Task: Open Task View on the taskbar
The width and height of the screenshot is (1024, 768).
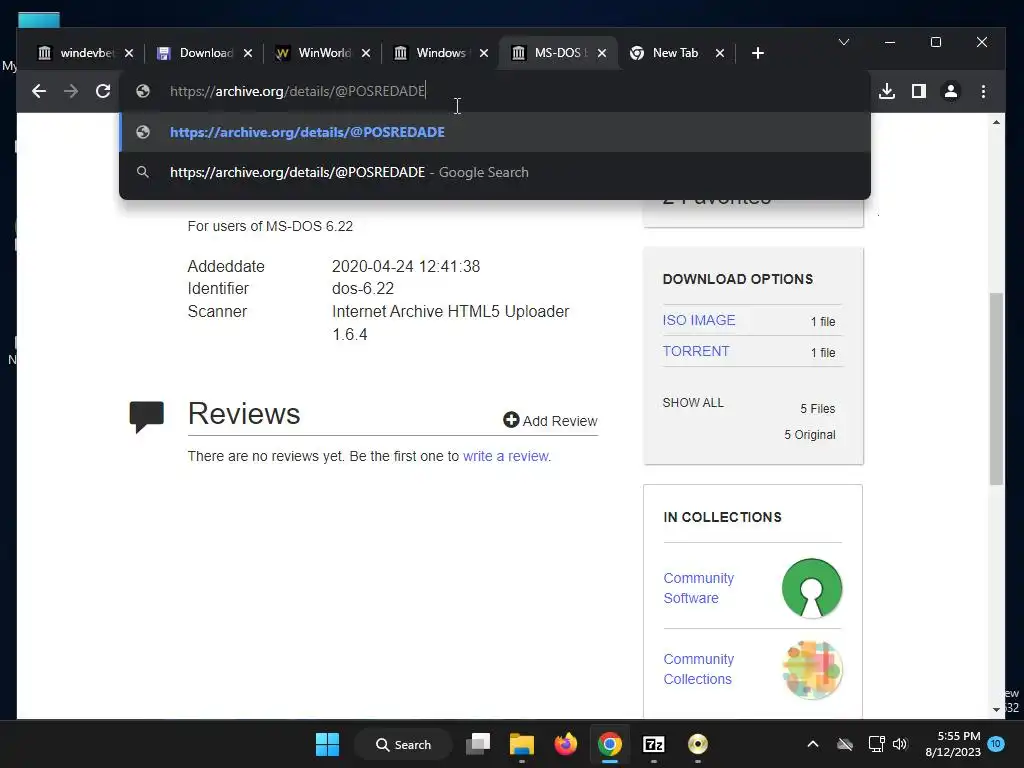Action: [x=478, y=744]
